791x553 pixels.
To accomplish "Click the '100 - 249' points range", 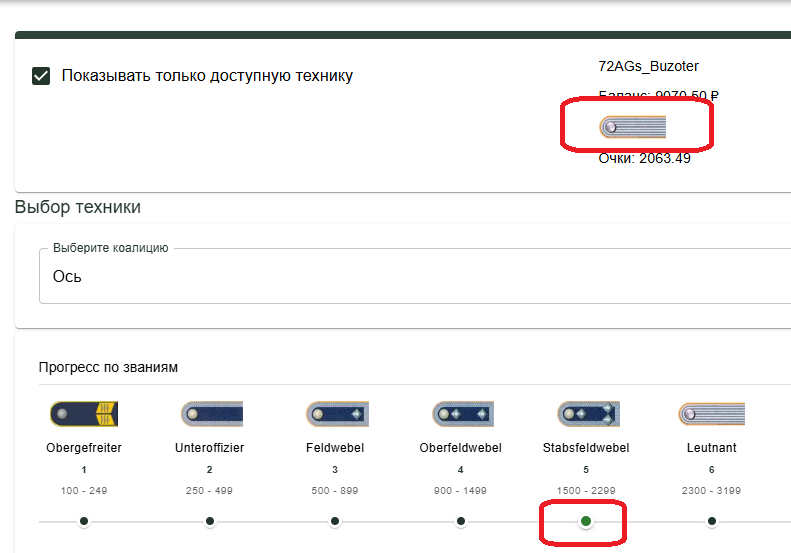I will tap(84, 490).
